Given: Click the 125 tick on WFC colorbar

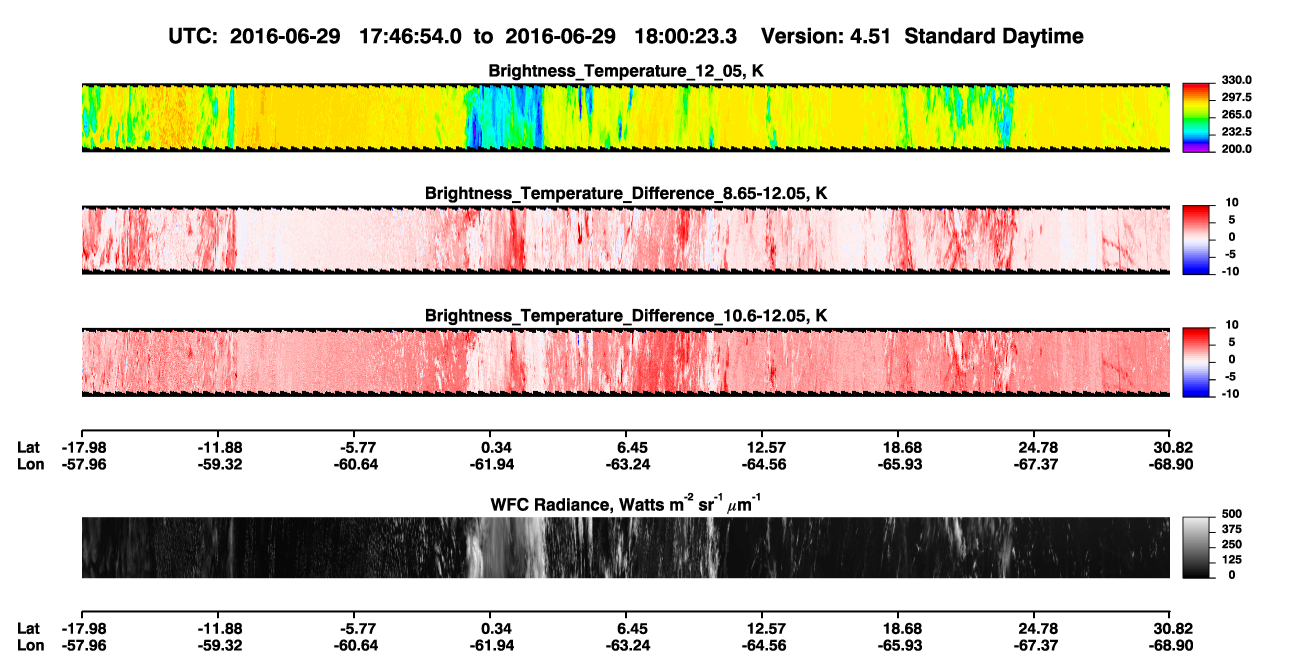Looking at the screenshot, I should (1234, 560).
